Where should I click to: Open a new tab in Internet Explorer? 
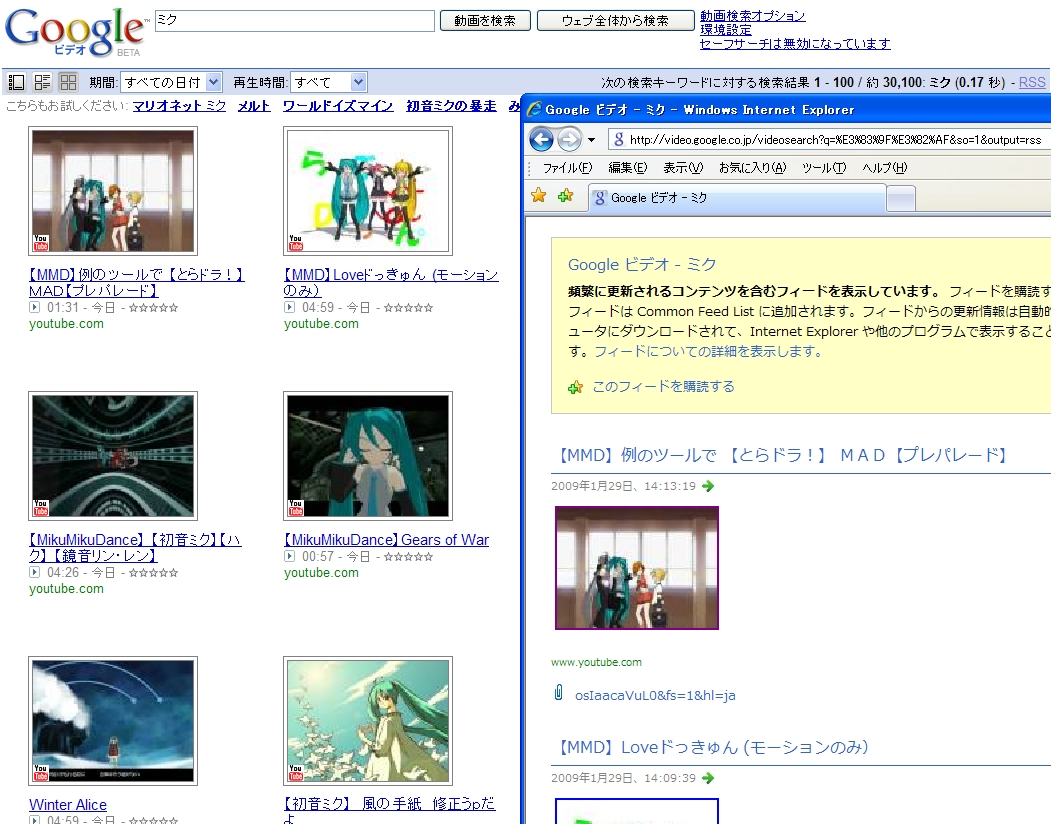pyautogui.click(x=901, y=198)
